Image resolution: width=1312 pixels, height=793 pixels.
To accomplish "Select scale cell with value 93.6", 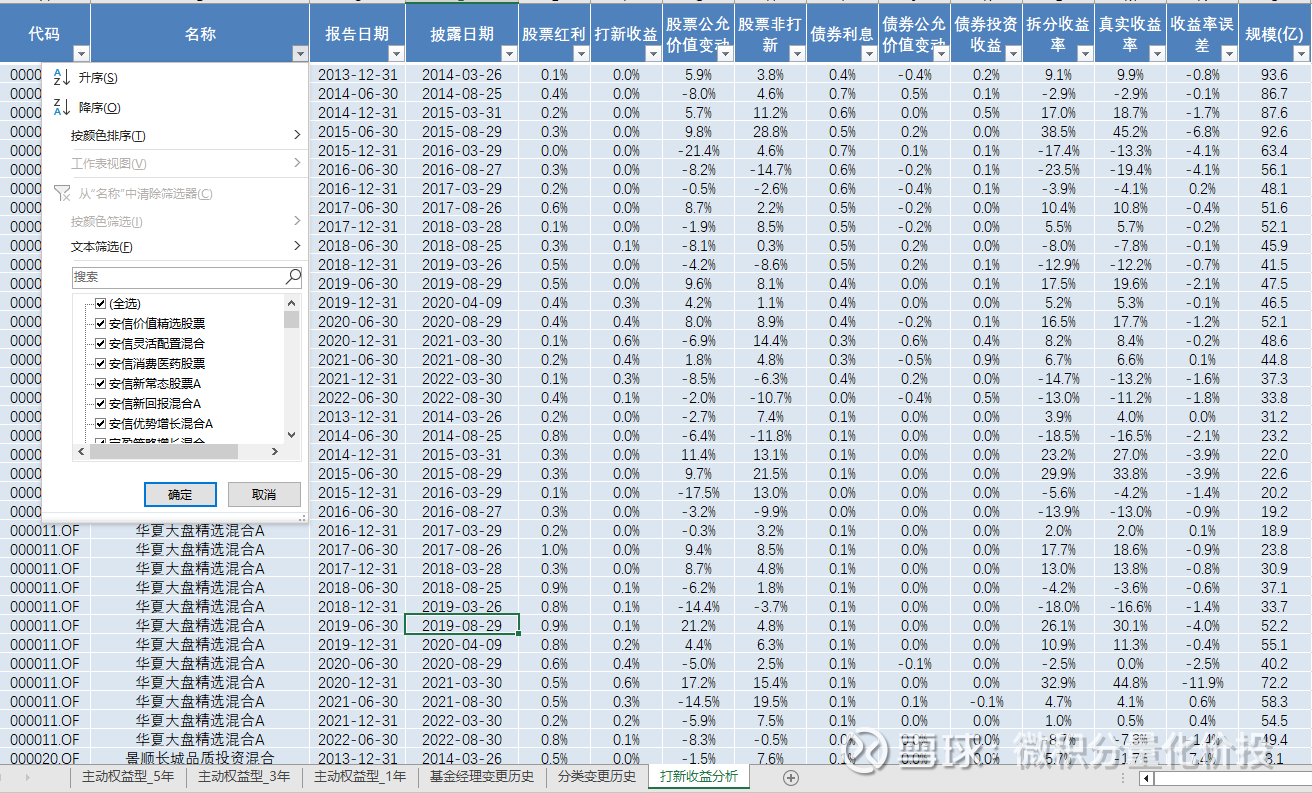I will 1275,74.
